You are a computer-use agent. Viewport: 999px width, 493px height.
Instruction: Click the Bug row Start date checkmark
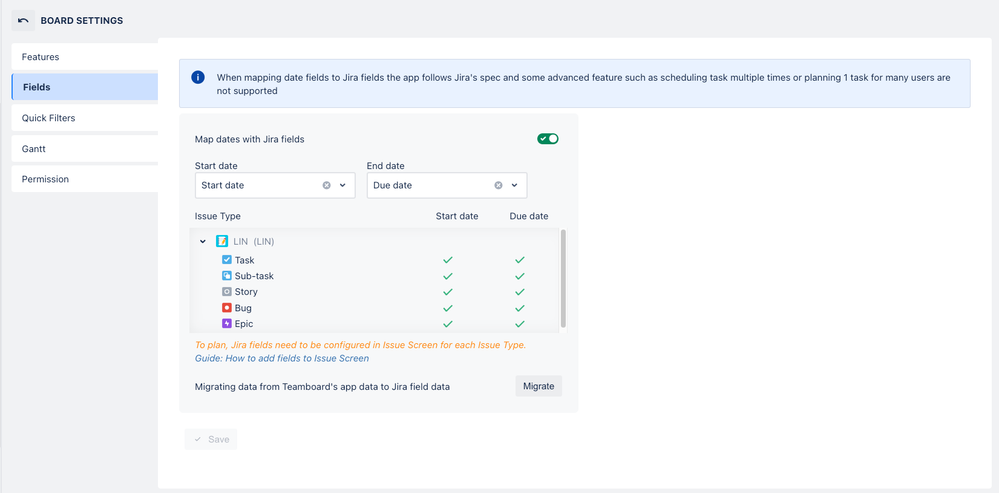tap(448, 308)
